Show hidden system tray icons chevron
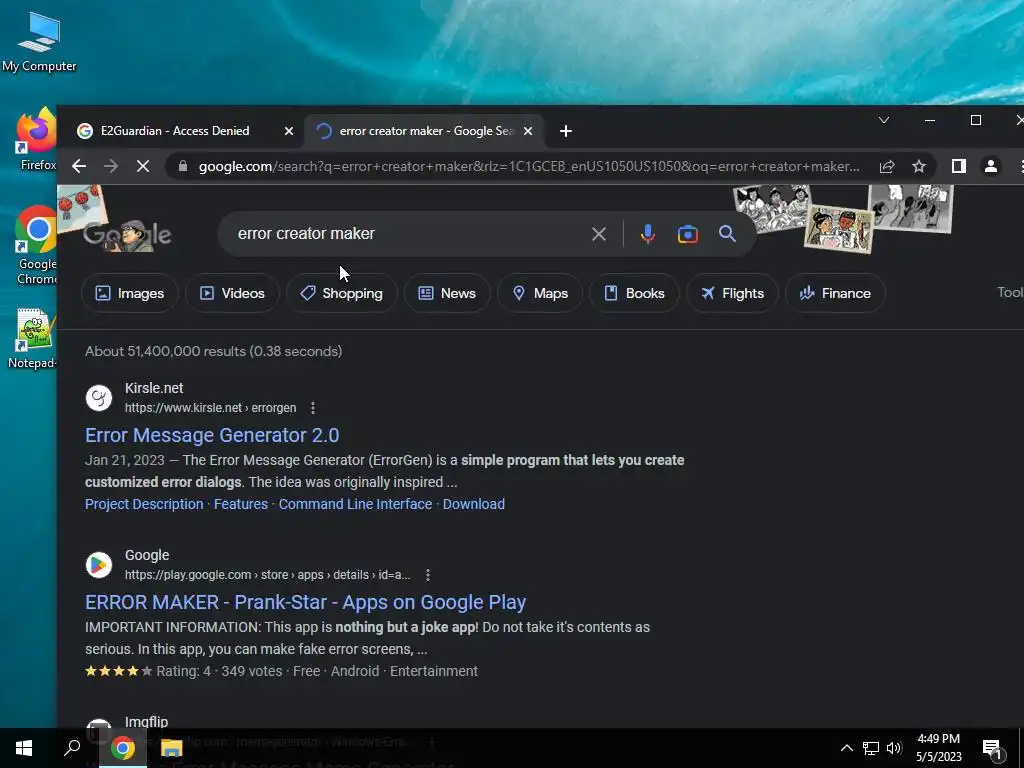Image resolution: width=1024 pixels, height=768 pixels. [846, 748]
